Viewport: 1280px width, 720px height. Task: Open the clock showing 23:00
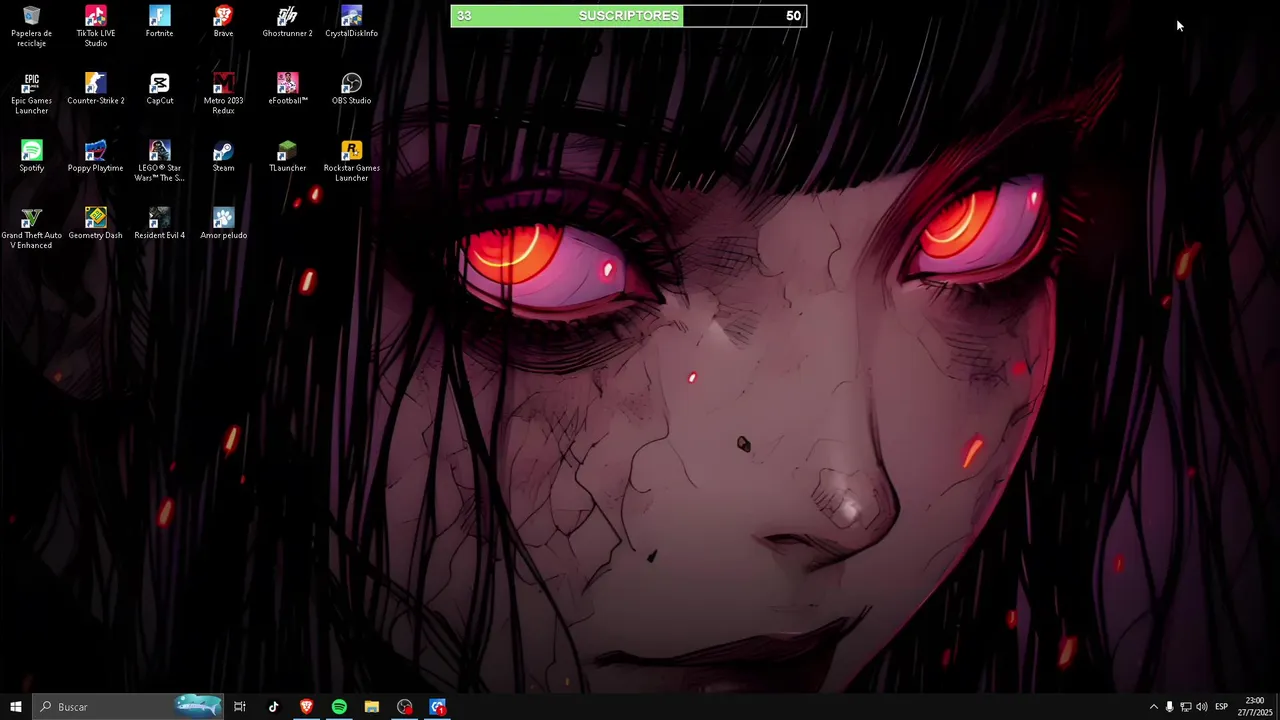click(1255, 707)
